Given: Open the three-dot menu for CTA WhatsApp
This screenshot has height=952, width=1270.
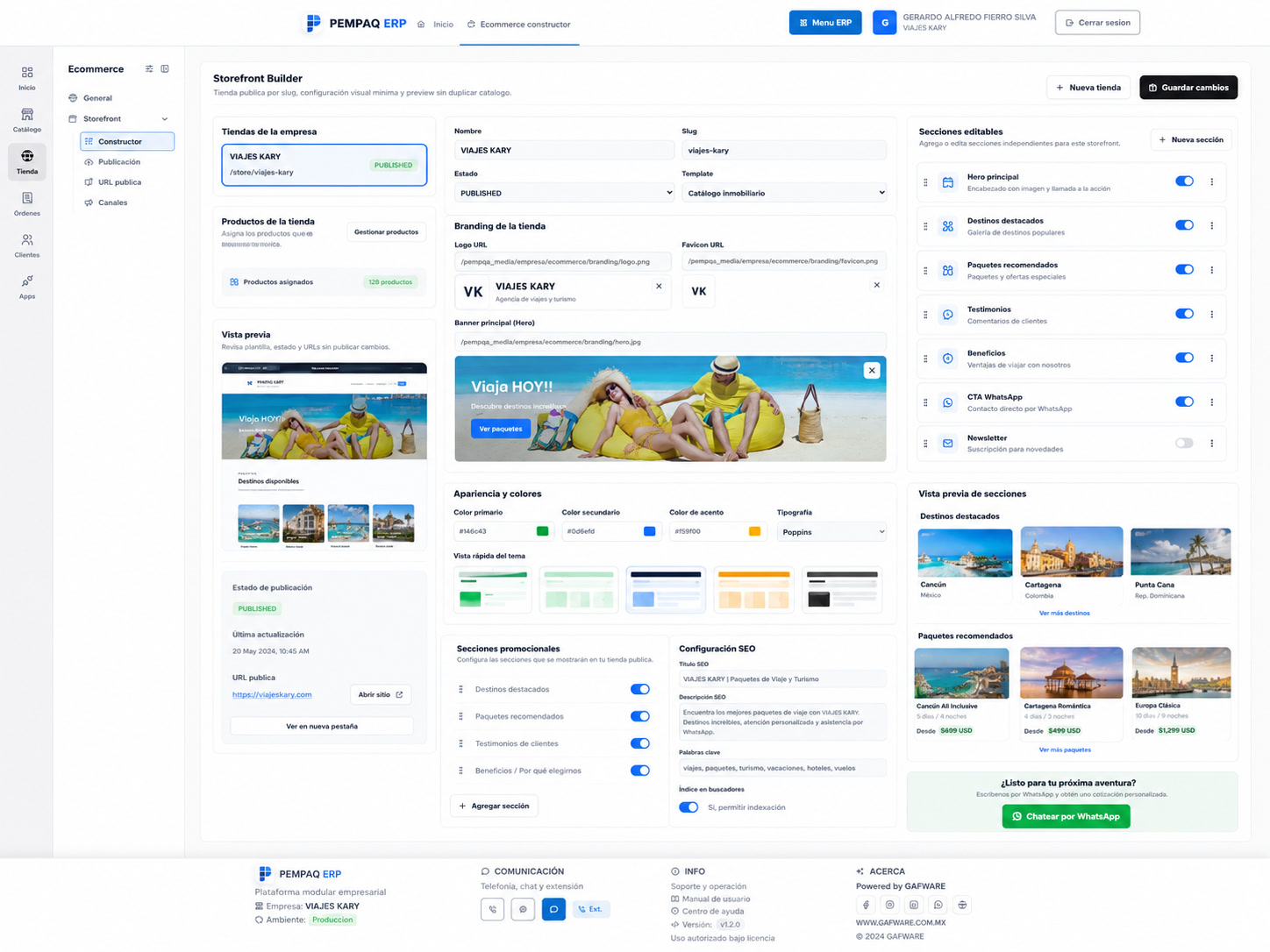Looking at the screenshot, I should pos(1212,402).
